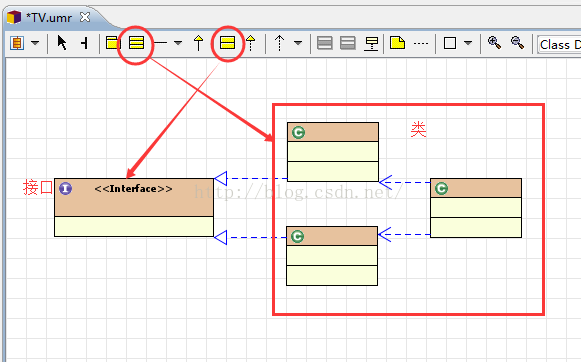Select the top class box under 类 label
581x362 pixels.
click(333, 152)
